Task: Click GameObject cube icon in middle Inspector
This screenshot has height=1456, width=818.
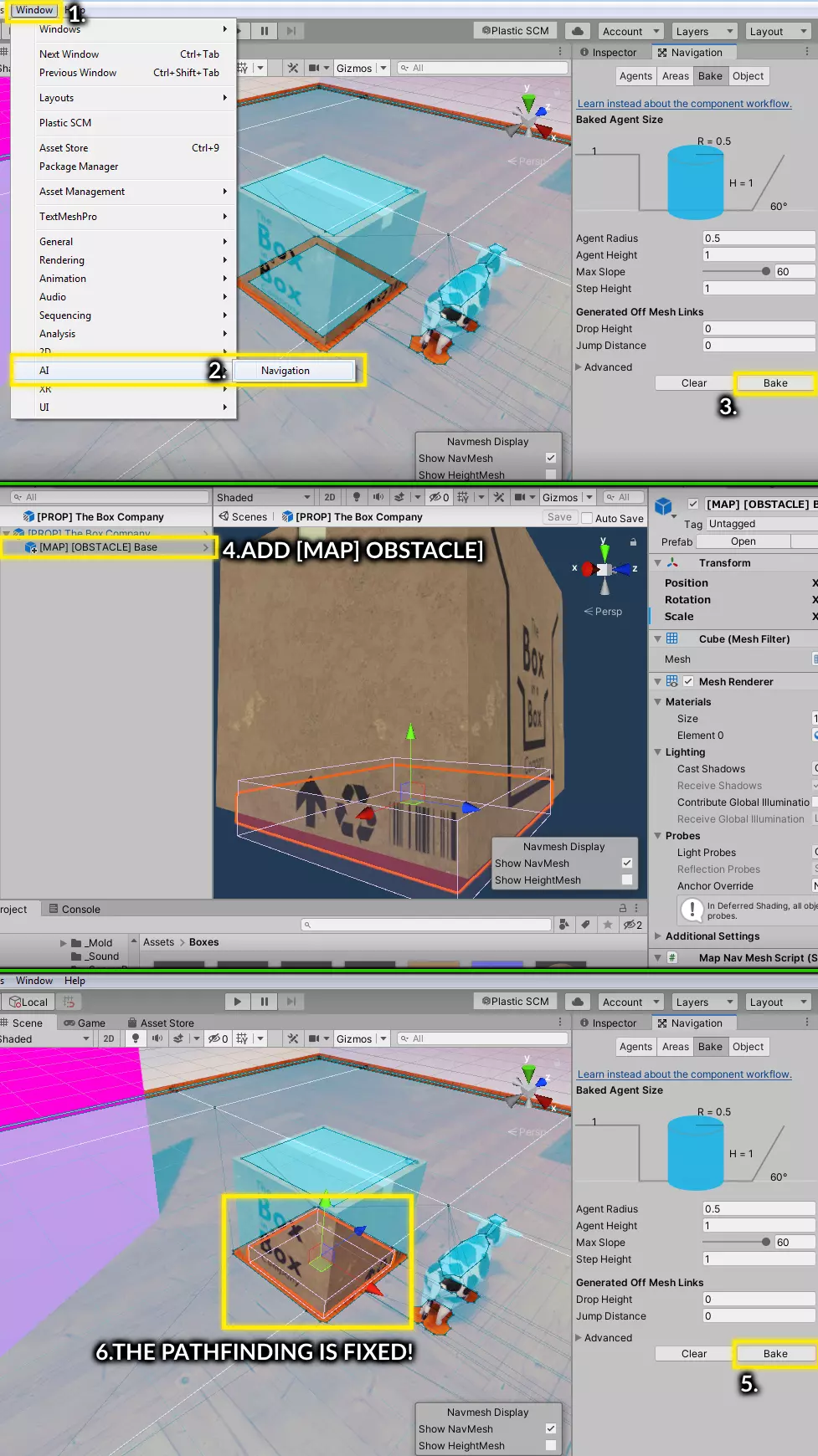Action: tap(664, 505)
